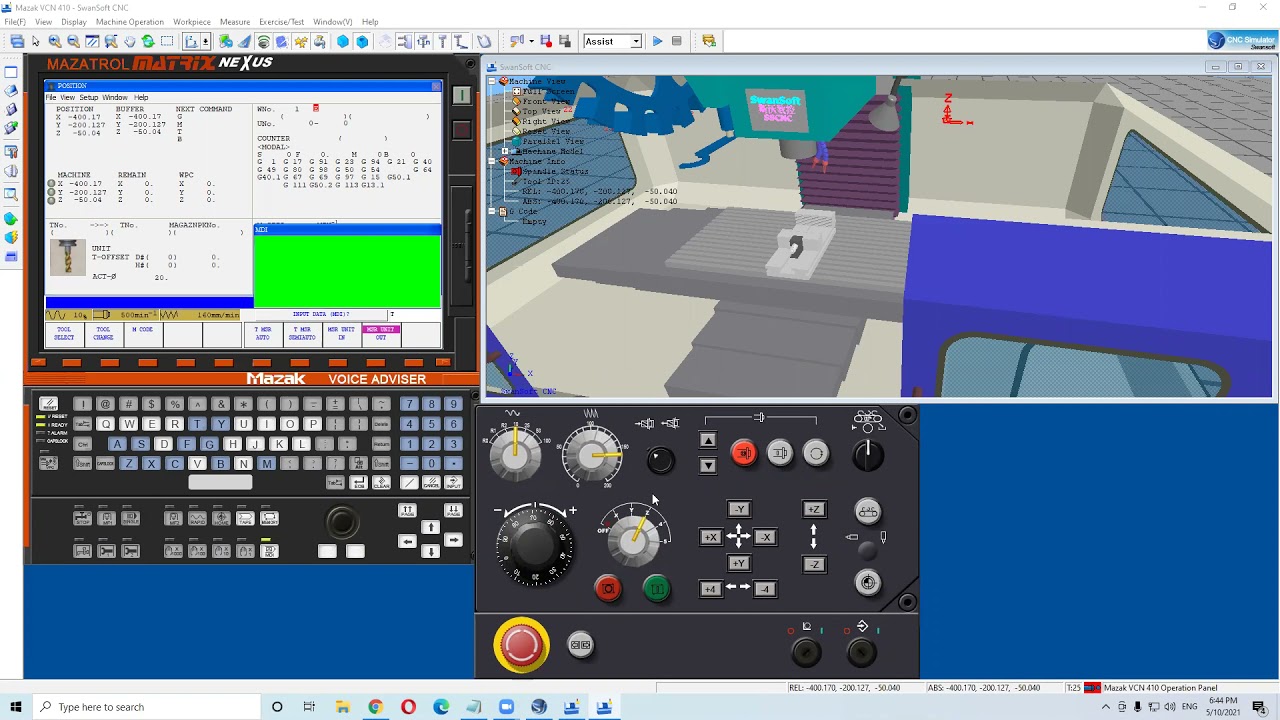
Task: Click the red feed hold button
Action: (608, 588)
